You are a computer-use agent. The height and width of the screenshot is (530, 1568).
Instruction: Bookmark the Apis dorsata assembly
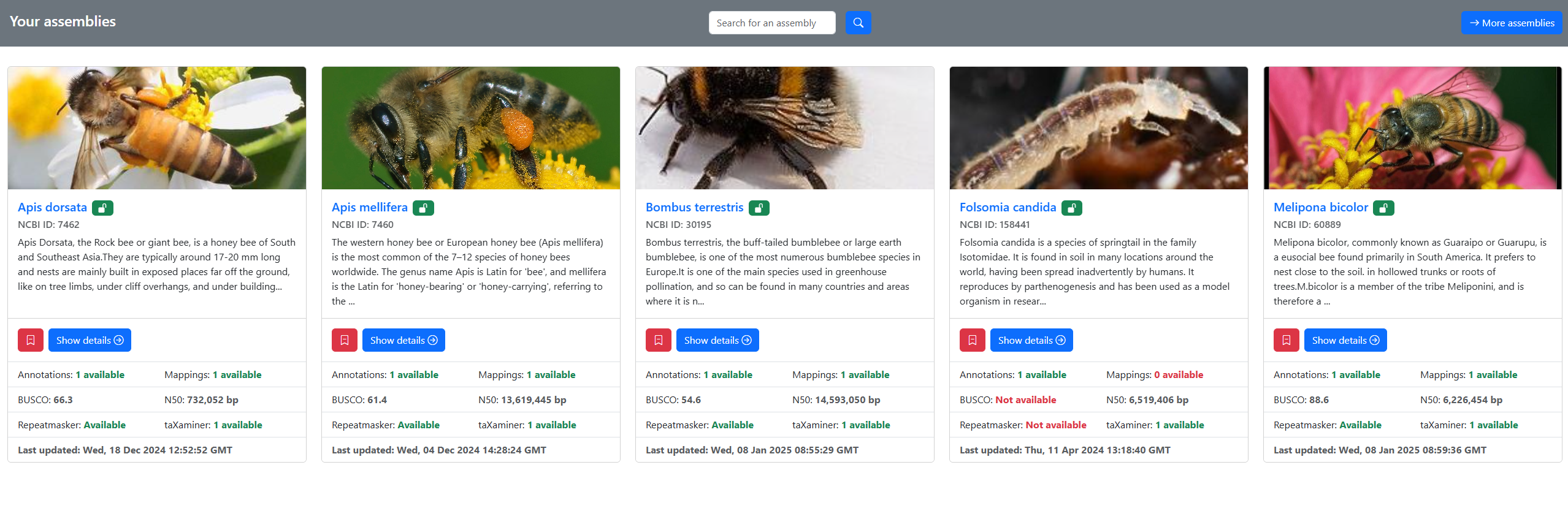[31, 340]
